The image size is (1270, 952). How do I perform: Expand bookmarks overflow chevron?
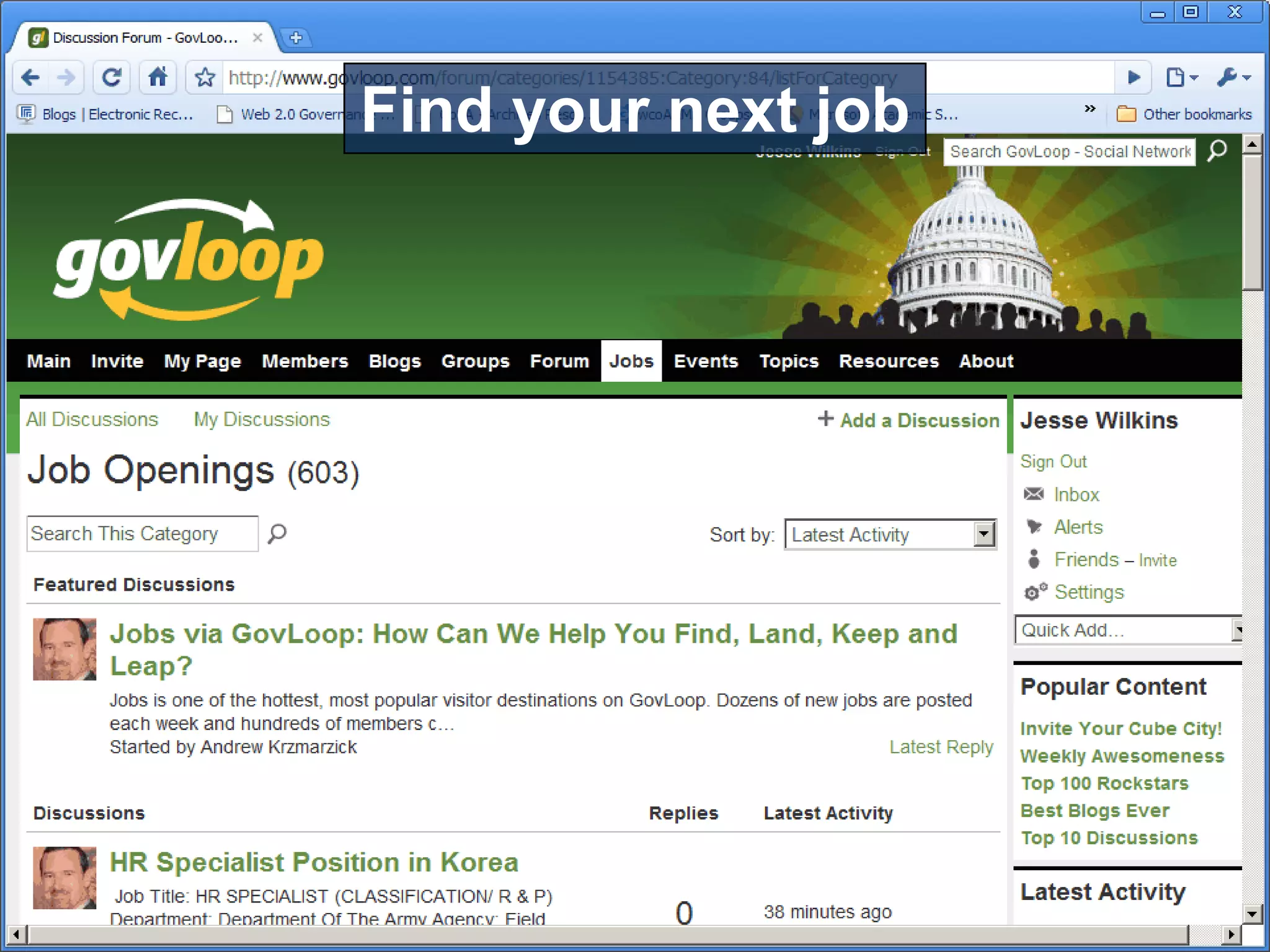coord(1090,109)
